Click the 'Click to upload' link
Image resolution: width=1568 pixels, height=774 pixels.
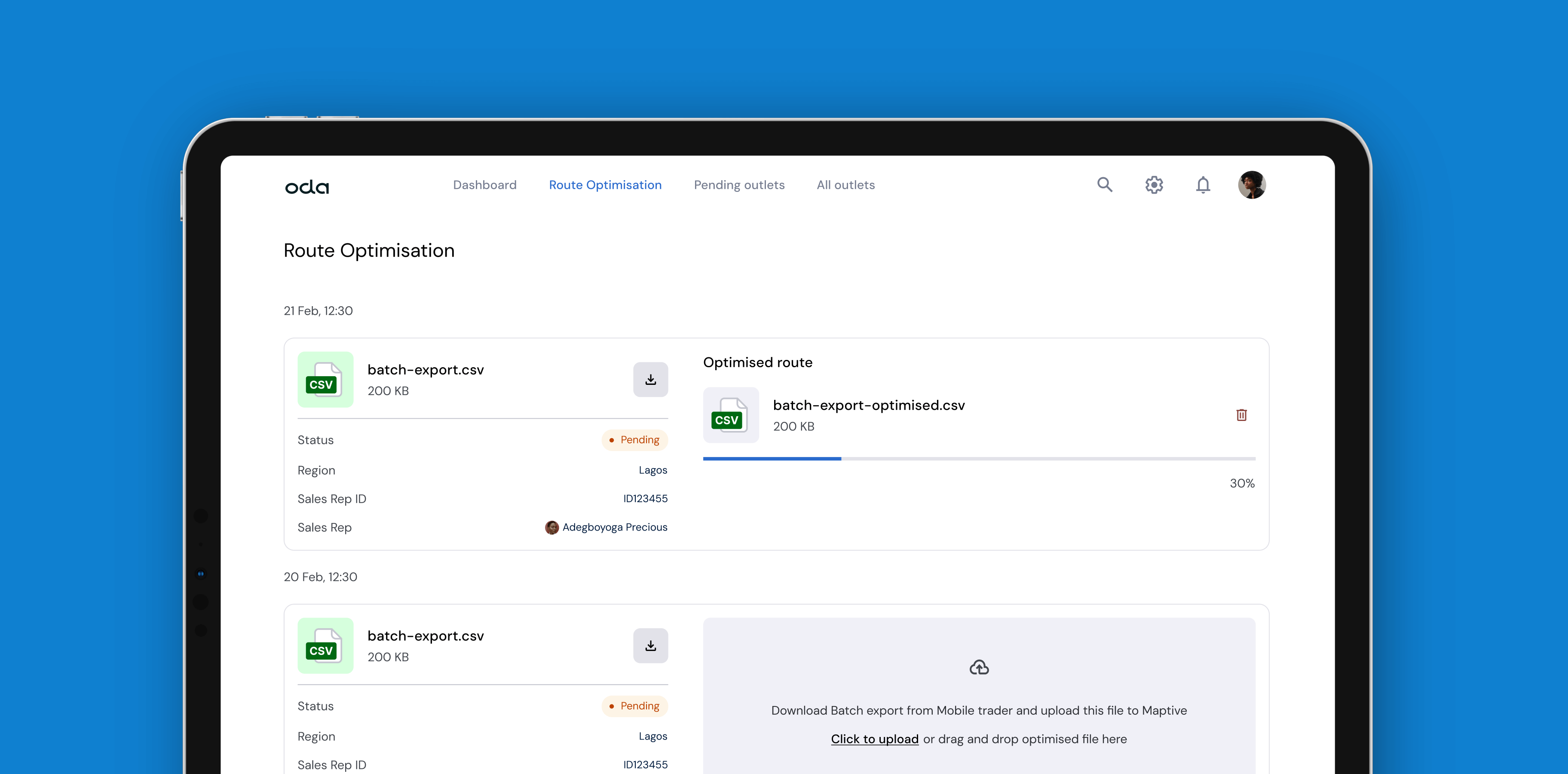coord(874,739)
